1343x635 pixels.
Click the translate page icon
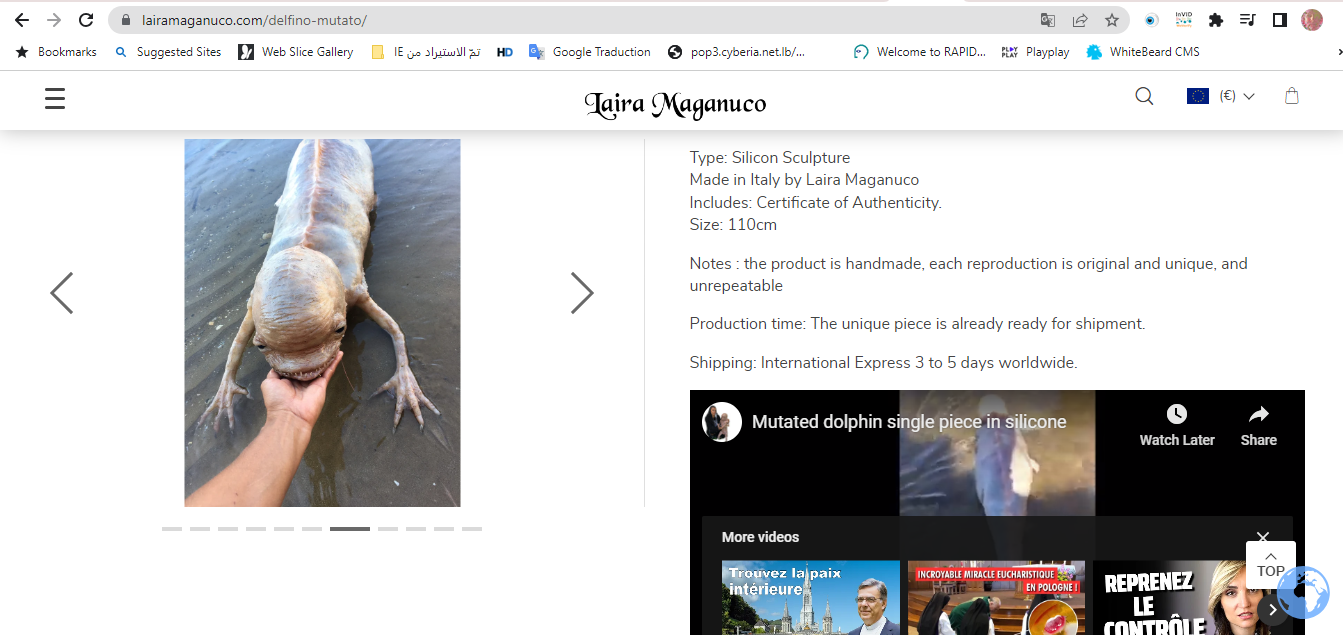(x=1047, y=20)
